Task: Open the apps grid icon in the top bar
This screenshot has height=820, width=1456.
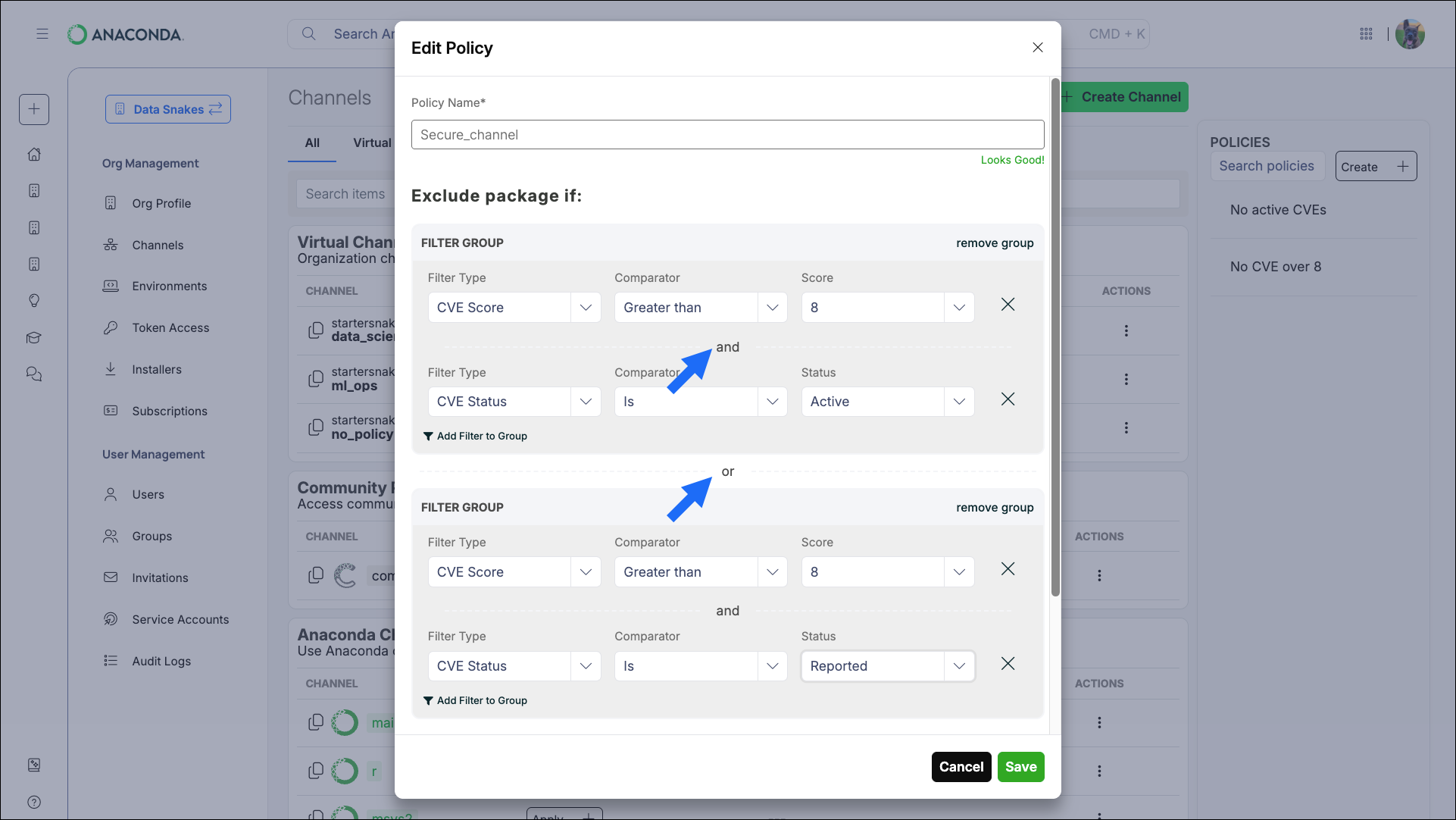Action: (1367, 33)
